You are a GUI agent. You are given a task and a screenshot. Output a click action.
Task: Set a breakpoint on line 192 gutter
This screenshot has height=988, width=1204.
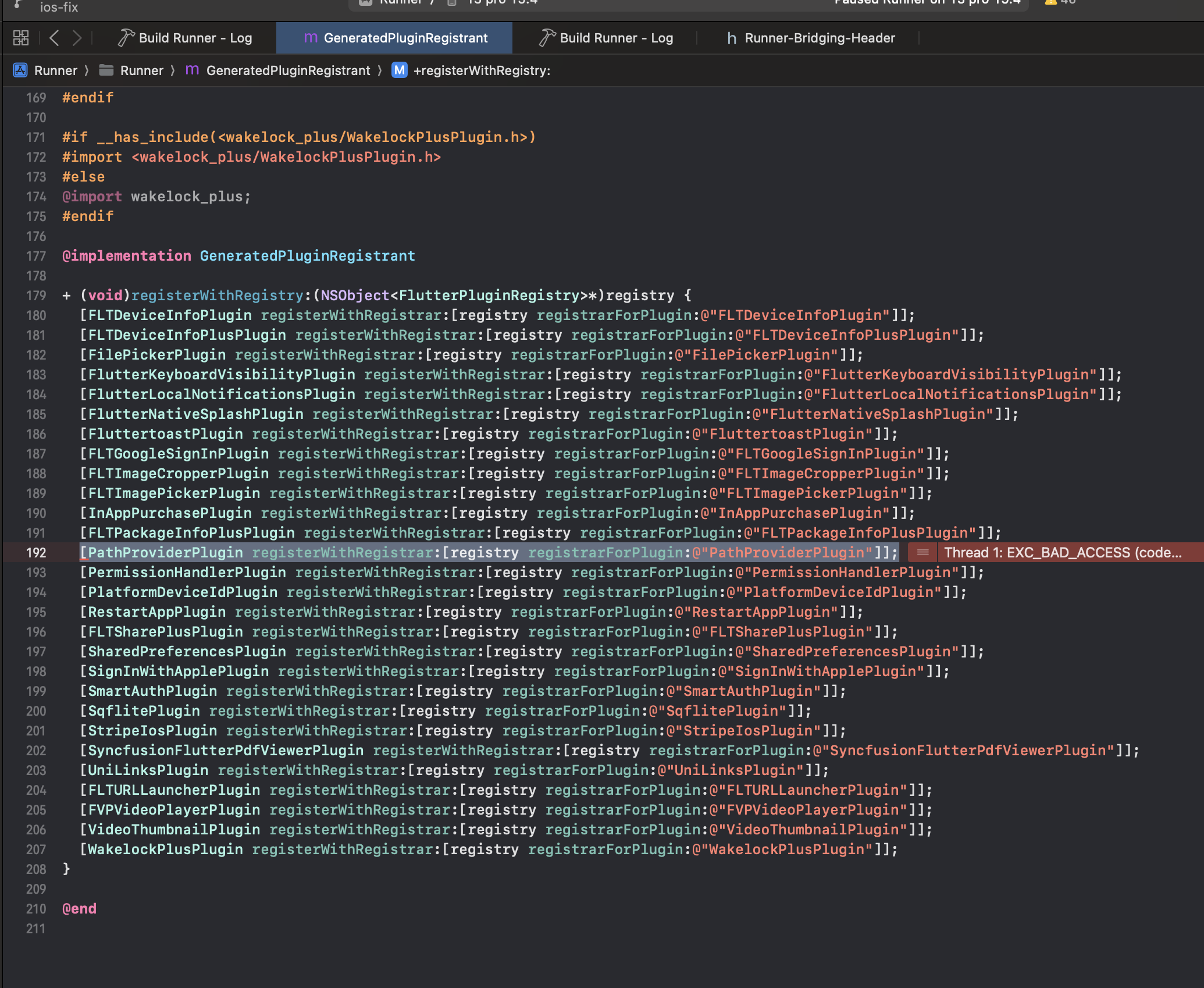click(35, 552)
